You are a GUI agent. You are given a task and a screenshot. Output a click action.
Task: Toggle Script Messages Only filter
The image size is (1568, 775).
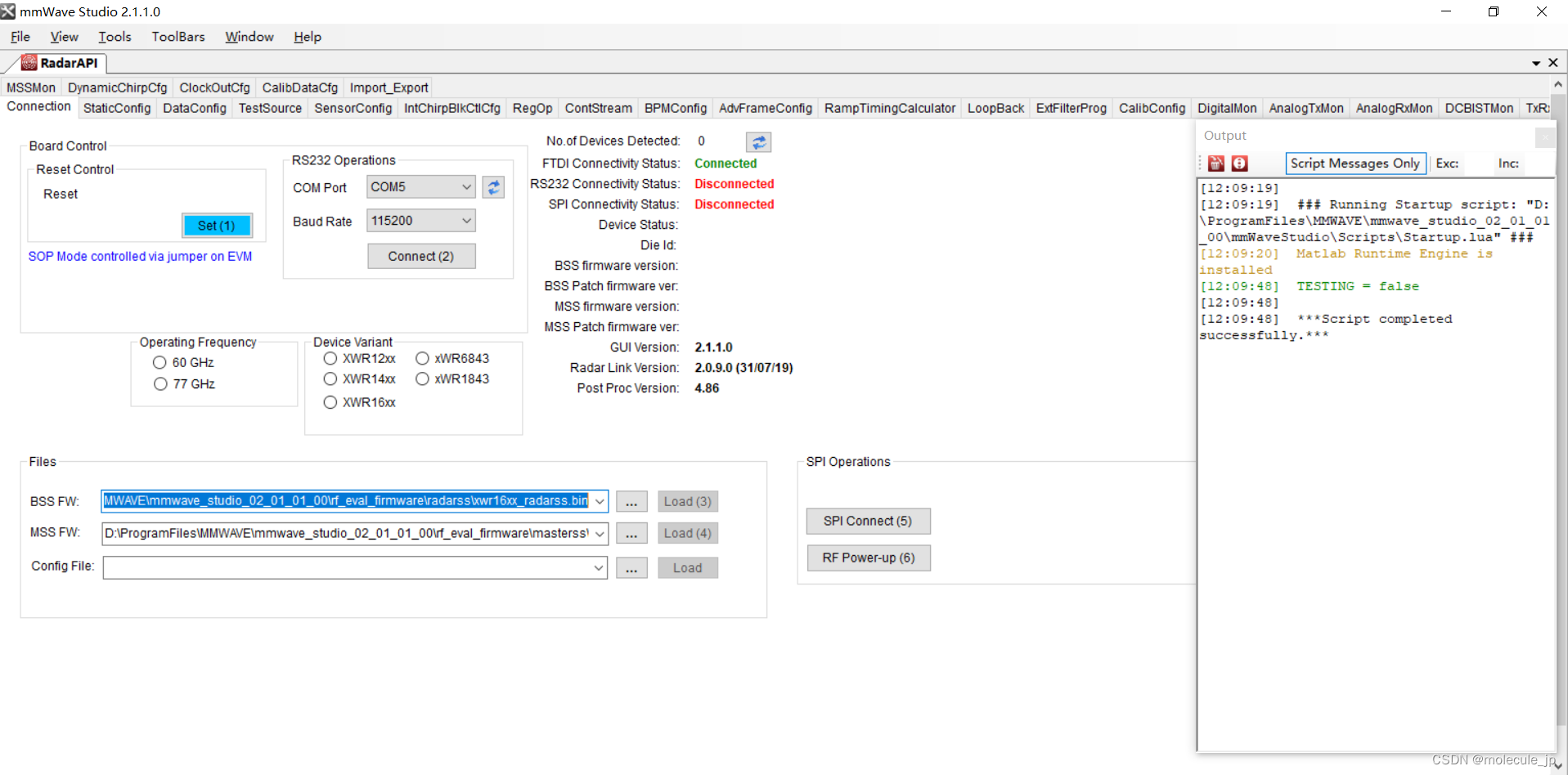(x=1355, y=164)
